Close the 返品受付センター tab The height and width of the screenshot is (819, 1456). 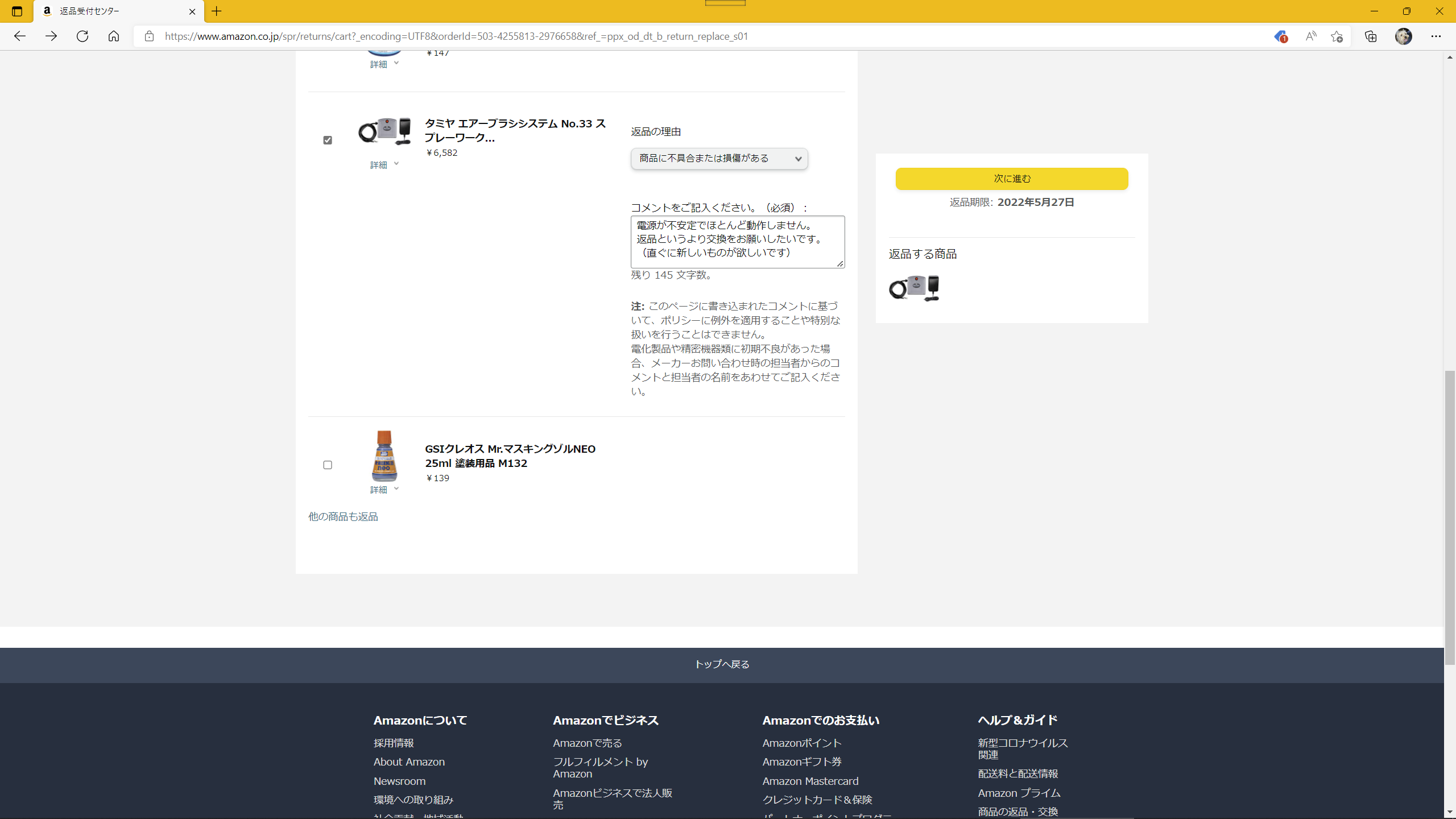coord(192,11)
